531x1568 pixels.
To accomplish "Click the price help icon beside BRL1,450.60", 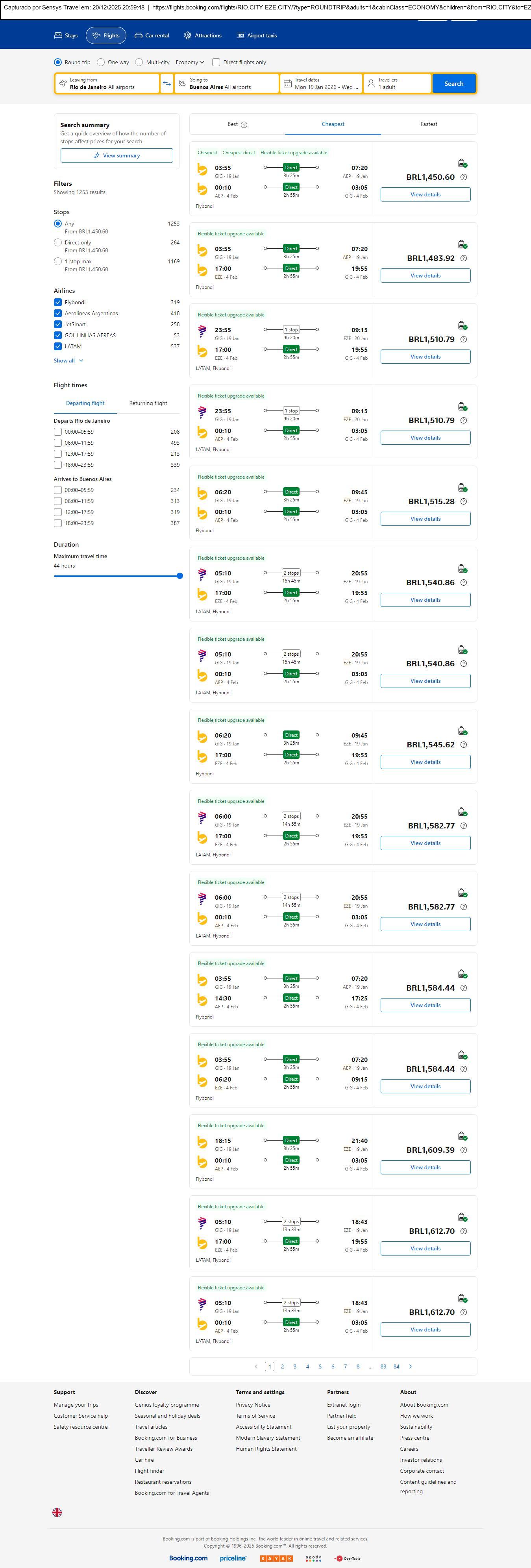I will (x=463, y=177).
